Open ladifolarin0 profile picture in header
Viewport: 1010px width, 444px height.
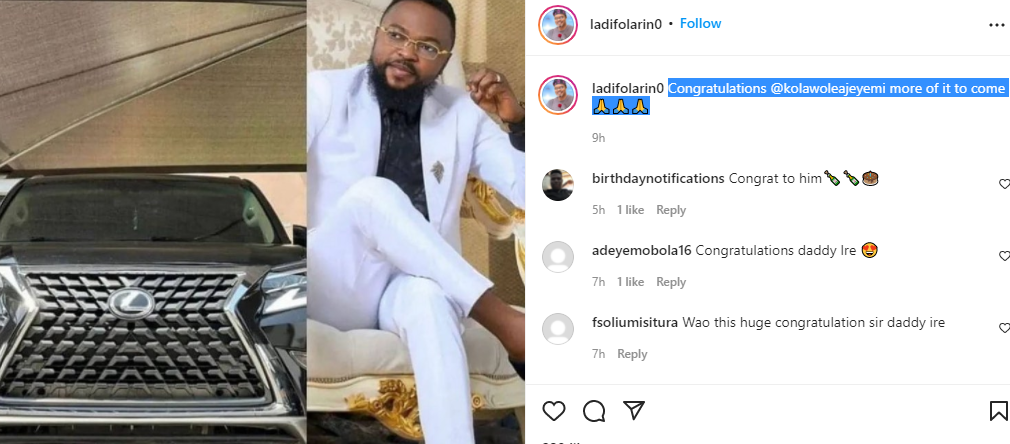point(556,24)
